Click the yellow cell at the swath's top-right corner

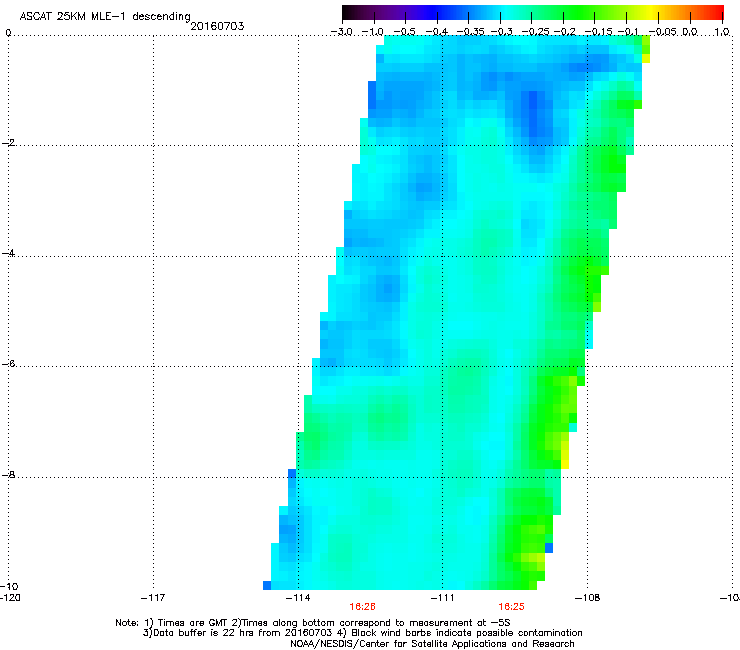coord(646,58)
